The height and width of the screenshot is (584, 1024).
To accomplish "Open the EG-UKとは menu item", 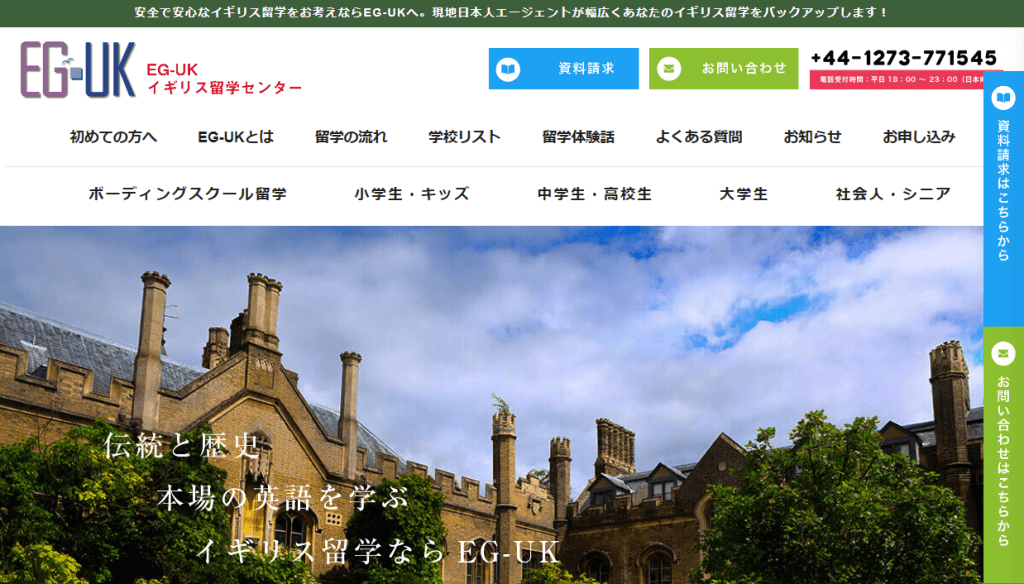I will pyautogui.click(x=236, y=137).
